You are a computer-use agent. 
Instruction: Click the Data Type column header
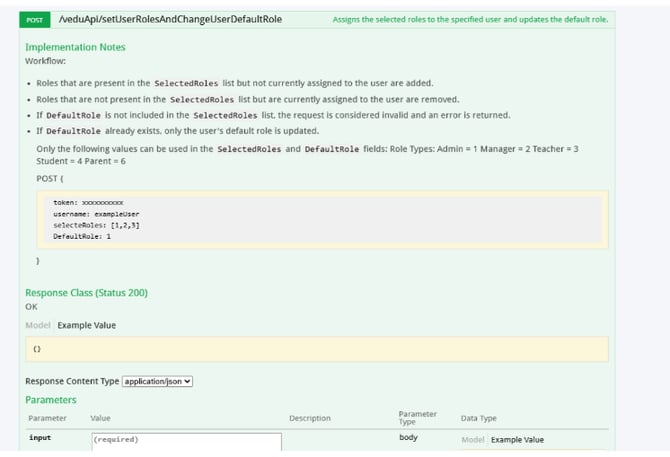coord(478,418)
